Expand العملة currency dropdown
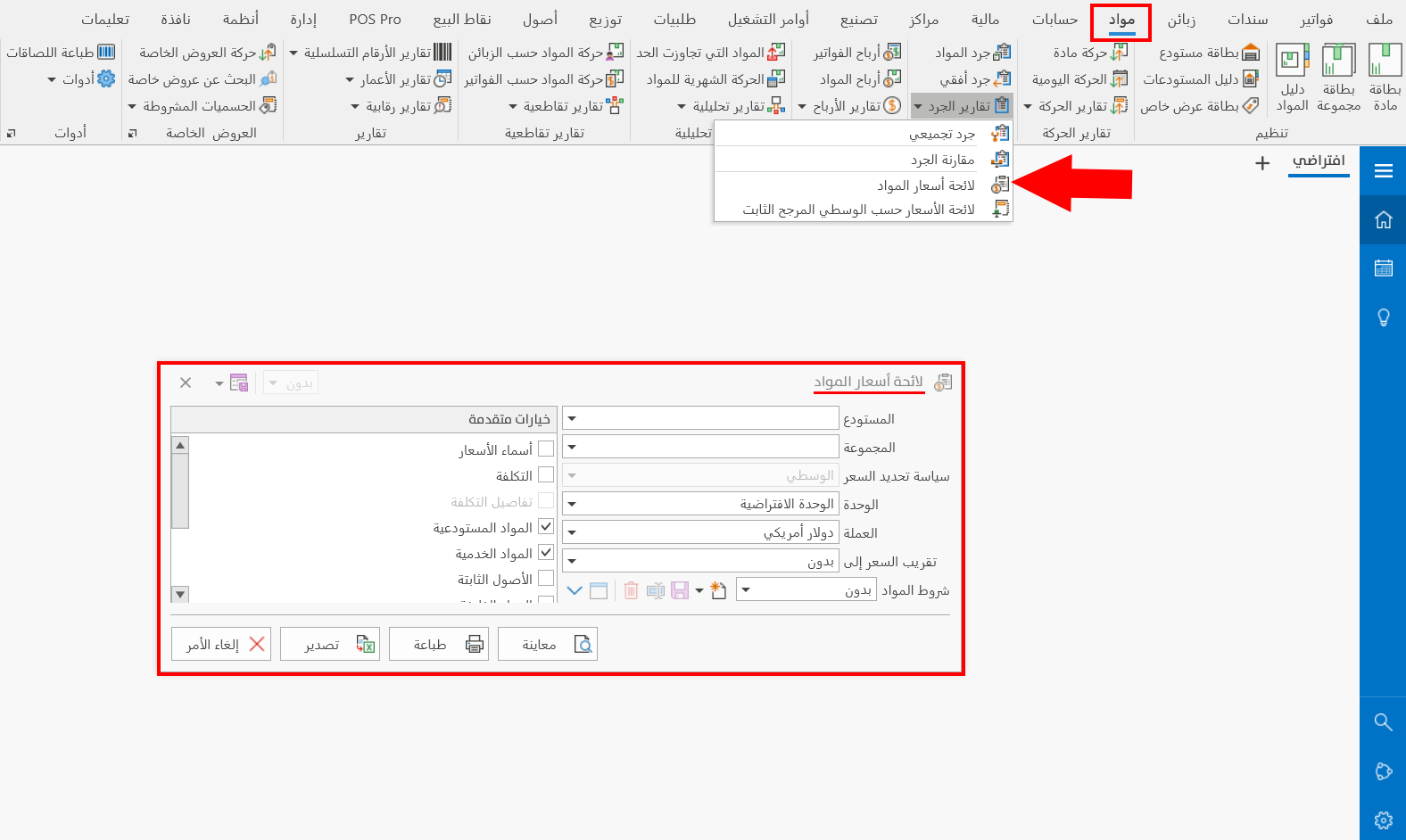The image size is (1406, 840). [572, 532]
